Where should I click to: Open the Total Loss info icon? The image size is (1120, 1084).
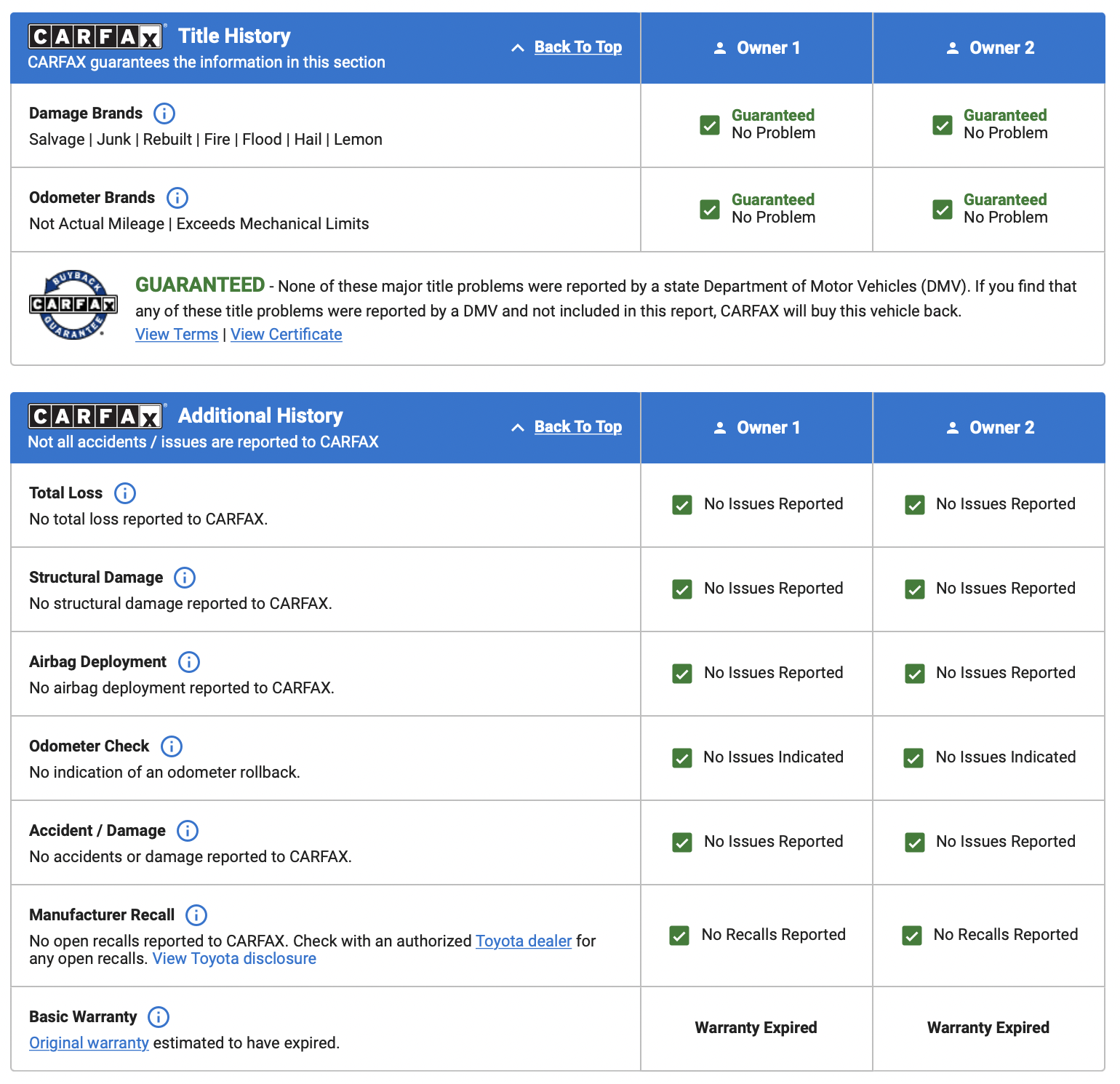point(125,493)
